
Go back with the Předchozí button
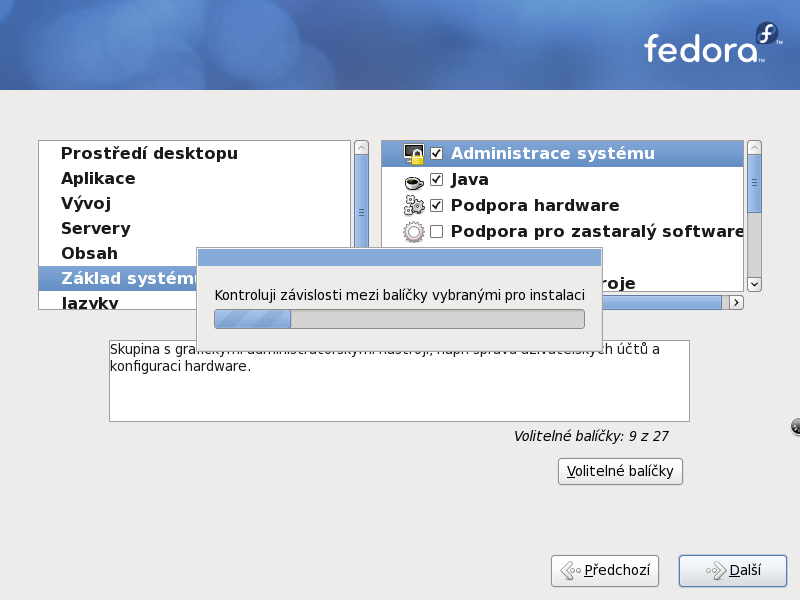point(605,570)
